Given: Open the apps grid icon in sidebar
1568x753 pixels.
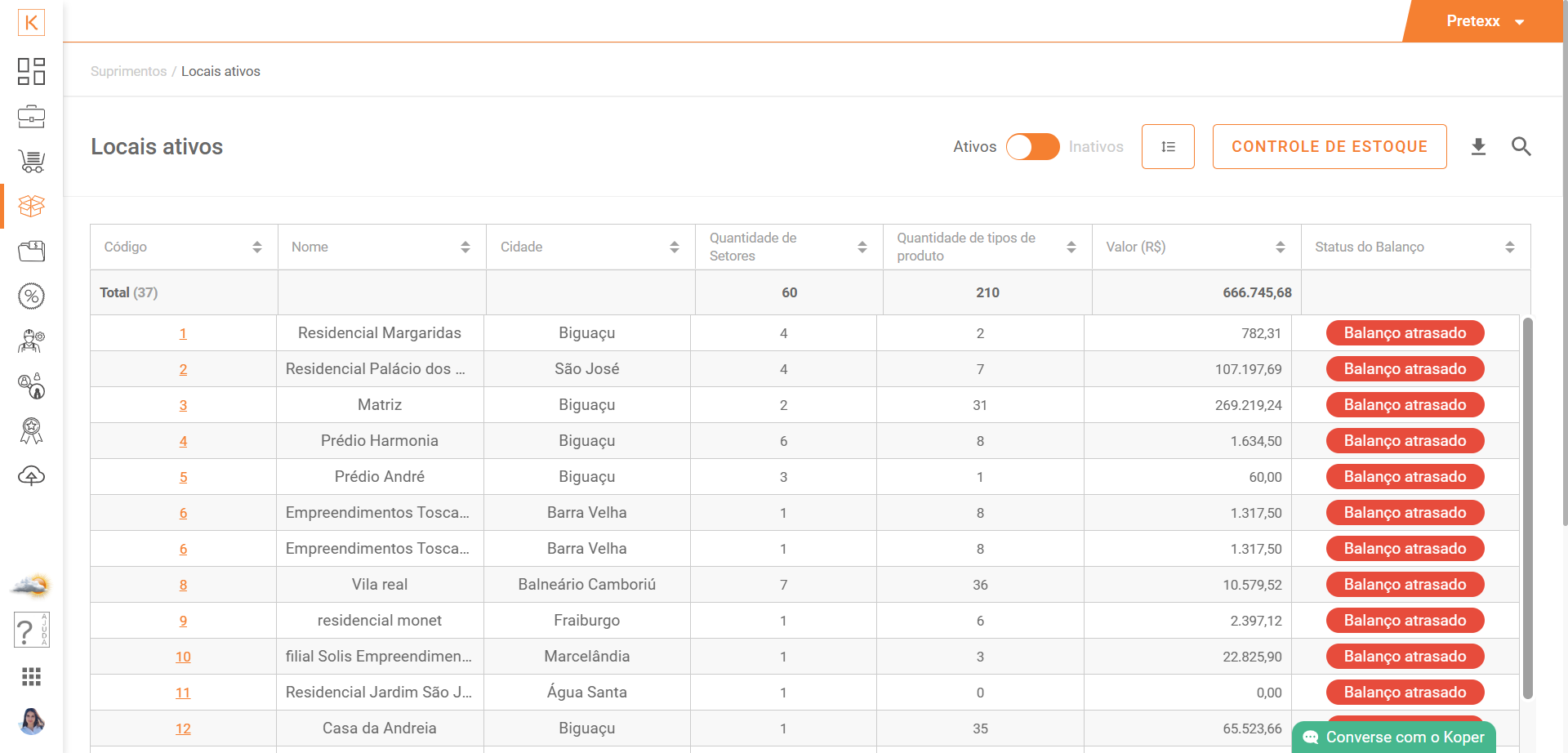Looking at the screenshot, I should tap(31, 676).
